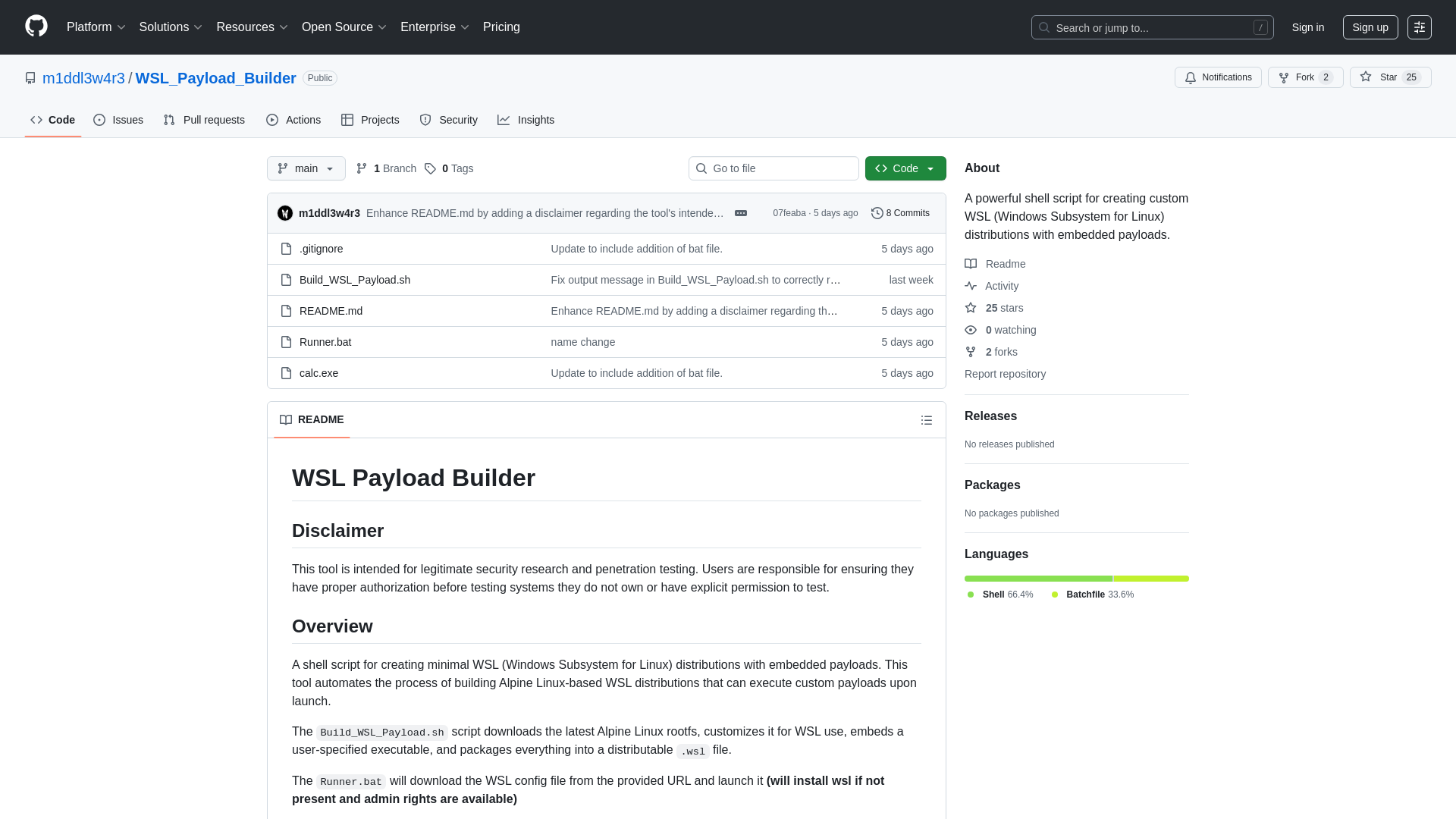Open the Runner.bat file
The image size is (1456, 819).
325,342
